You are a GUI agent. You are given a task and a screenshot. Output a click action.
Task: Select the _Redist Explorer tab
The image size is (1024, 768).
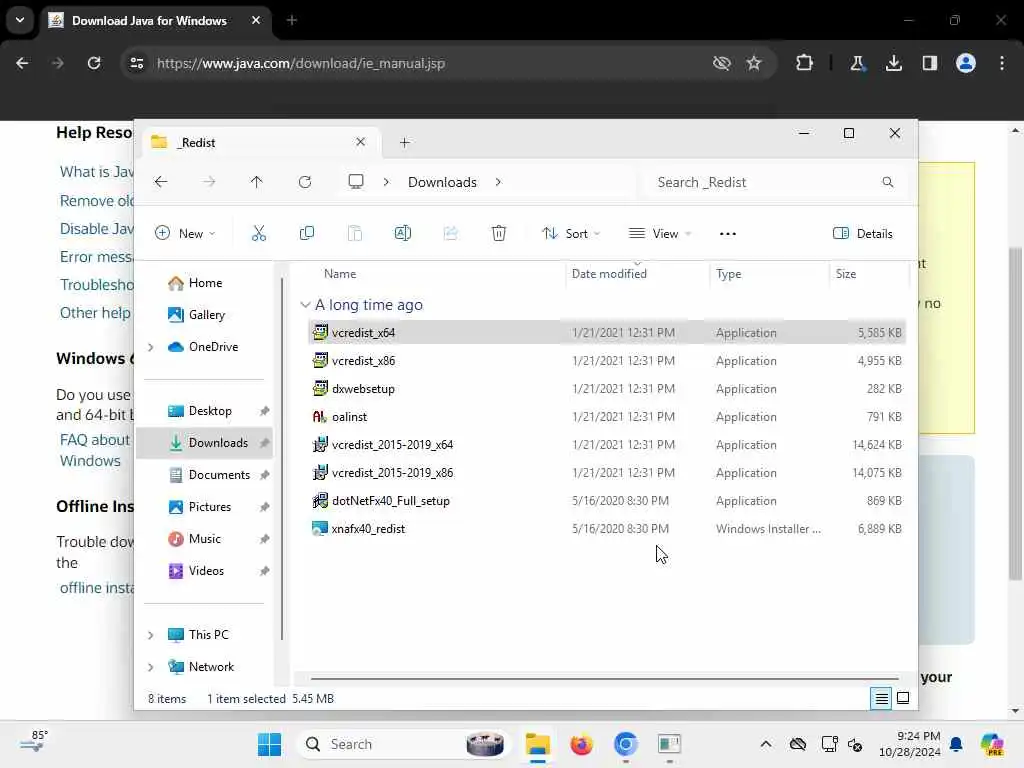coord(259,142)
